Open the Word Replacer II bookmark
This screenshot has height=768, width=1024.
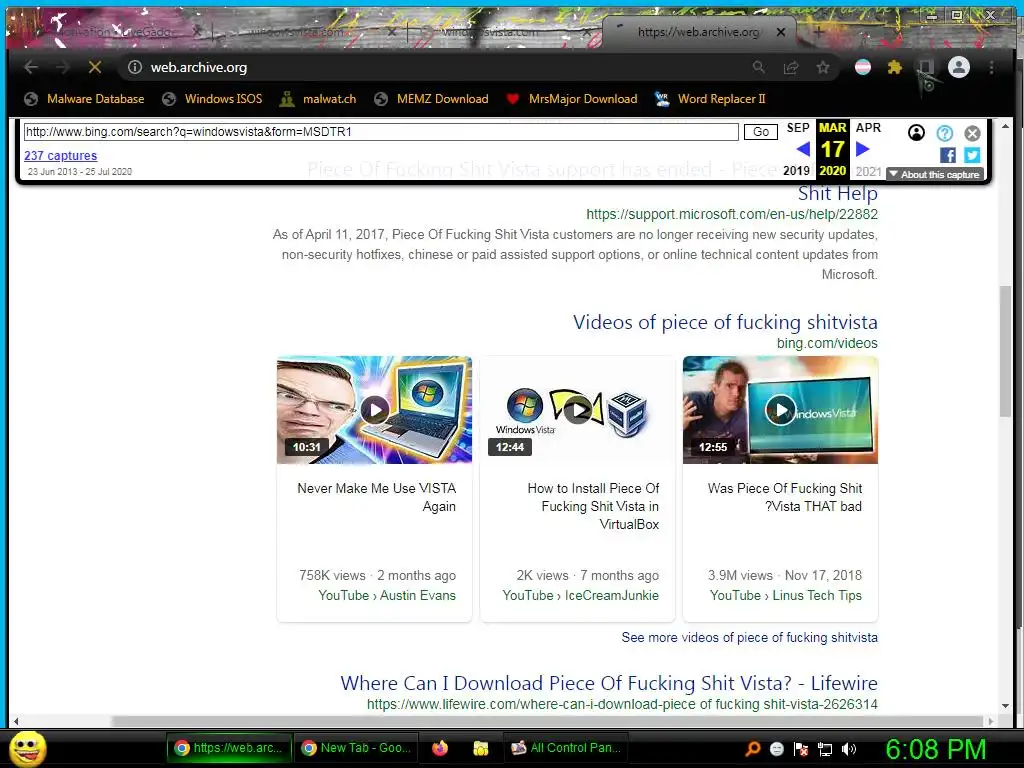[x=710, y=99]
